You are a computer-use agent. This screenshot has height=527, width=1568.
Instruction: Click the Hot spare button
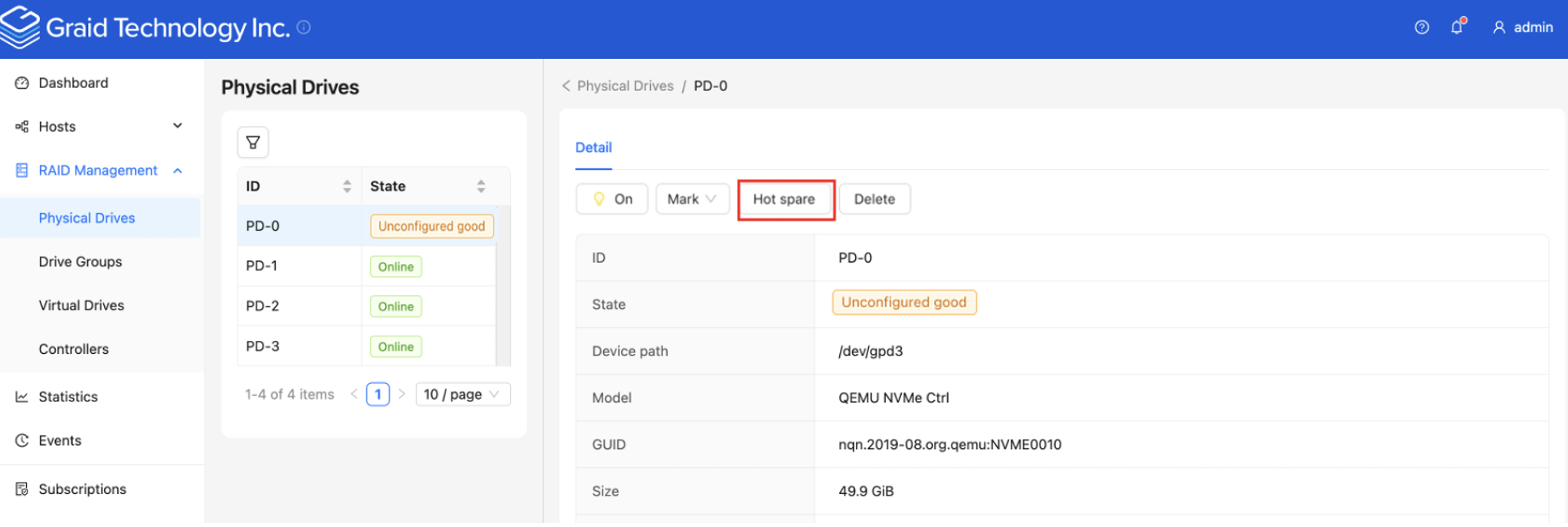785,199
